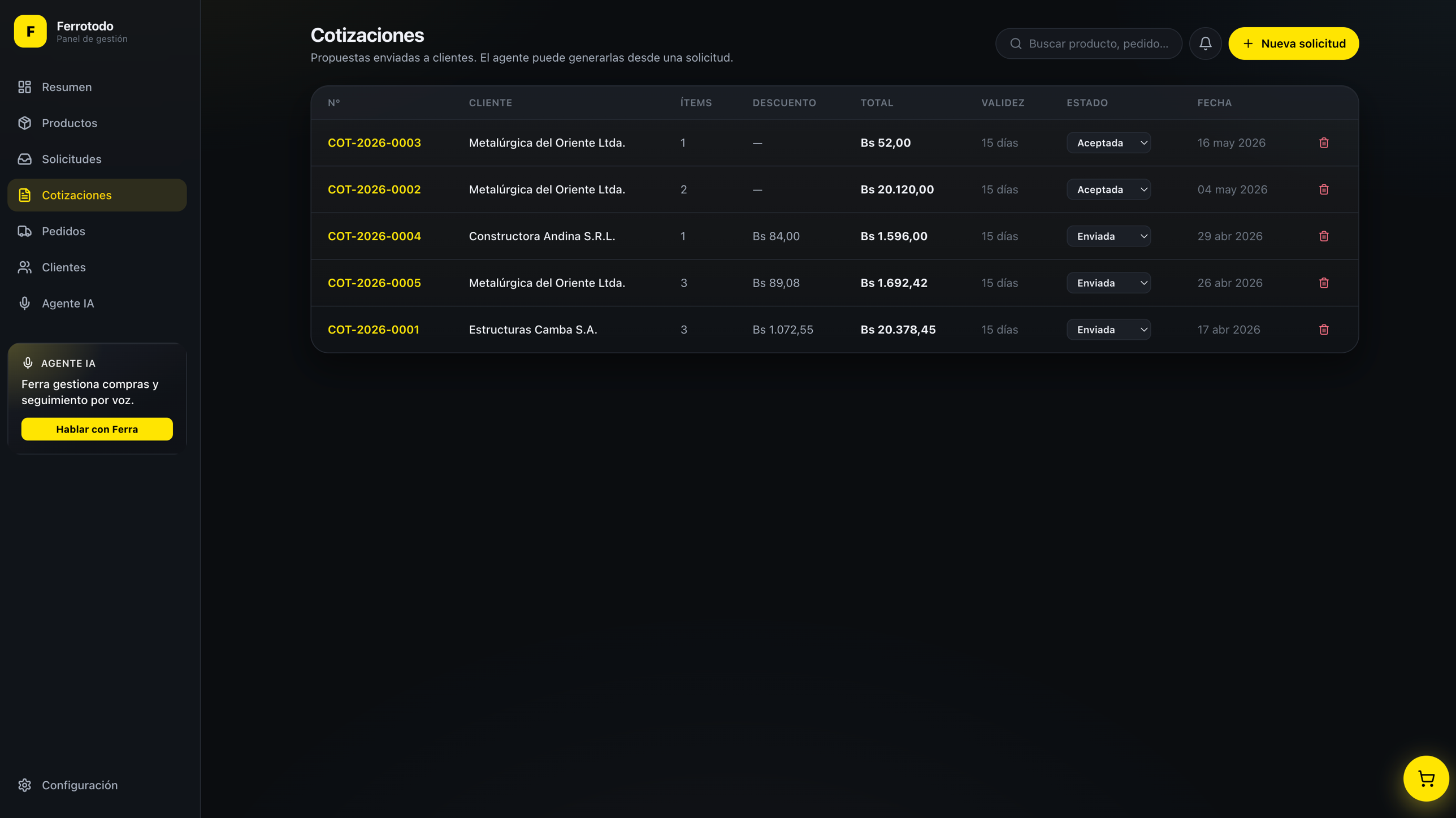This screenshot has width=1456, height=818.
Task: Click the total Bs 1.692,42
Action: coord(894,283)
